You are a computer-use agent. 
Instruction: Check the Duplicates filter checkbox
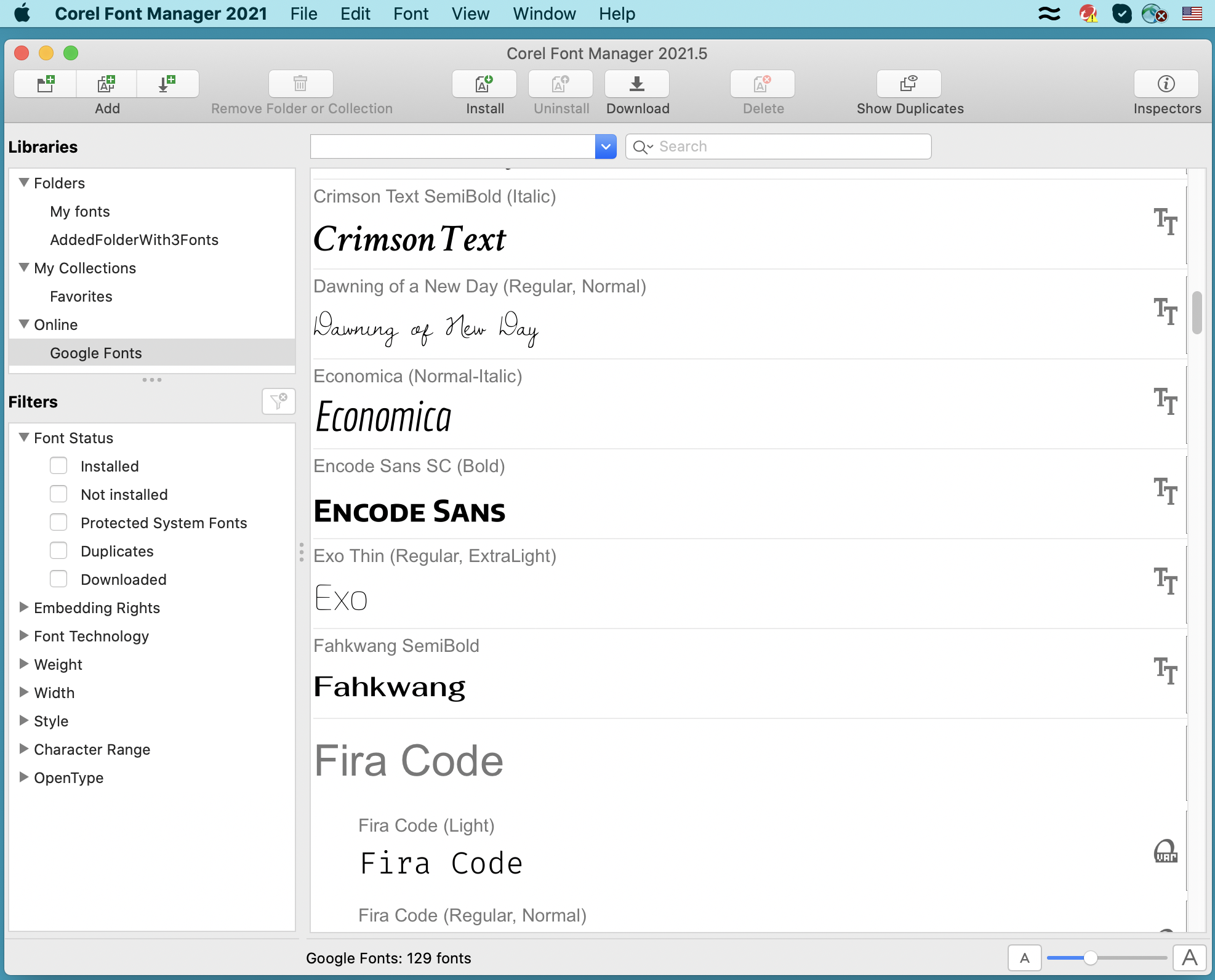point(58,551)
